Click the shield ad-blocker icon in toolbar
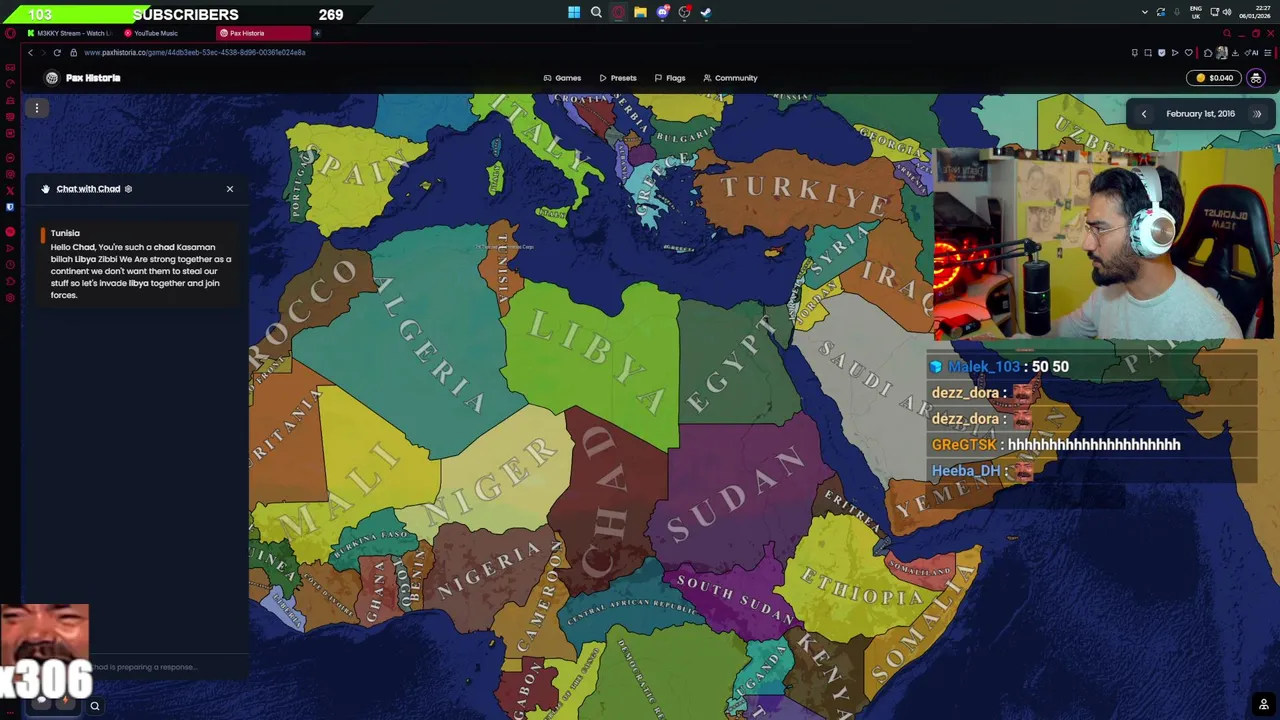This screenshot has width=1280, height=720. click(x=1161, y=53)
